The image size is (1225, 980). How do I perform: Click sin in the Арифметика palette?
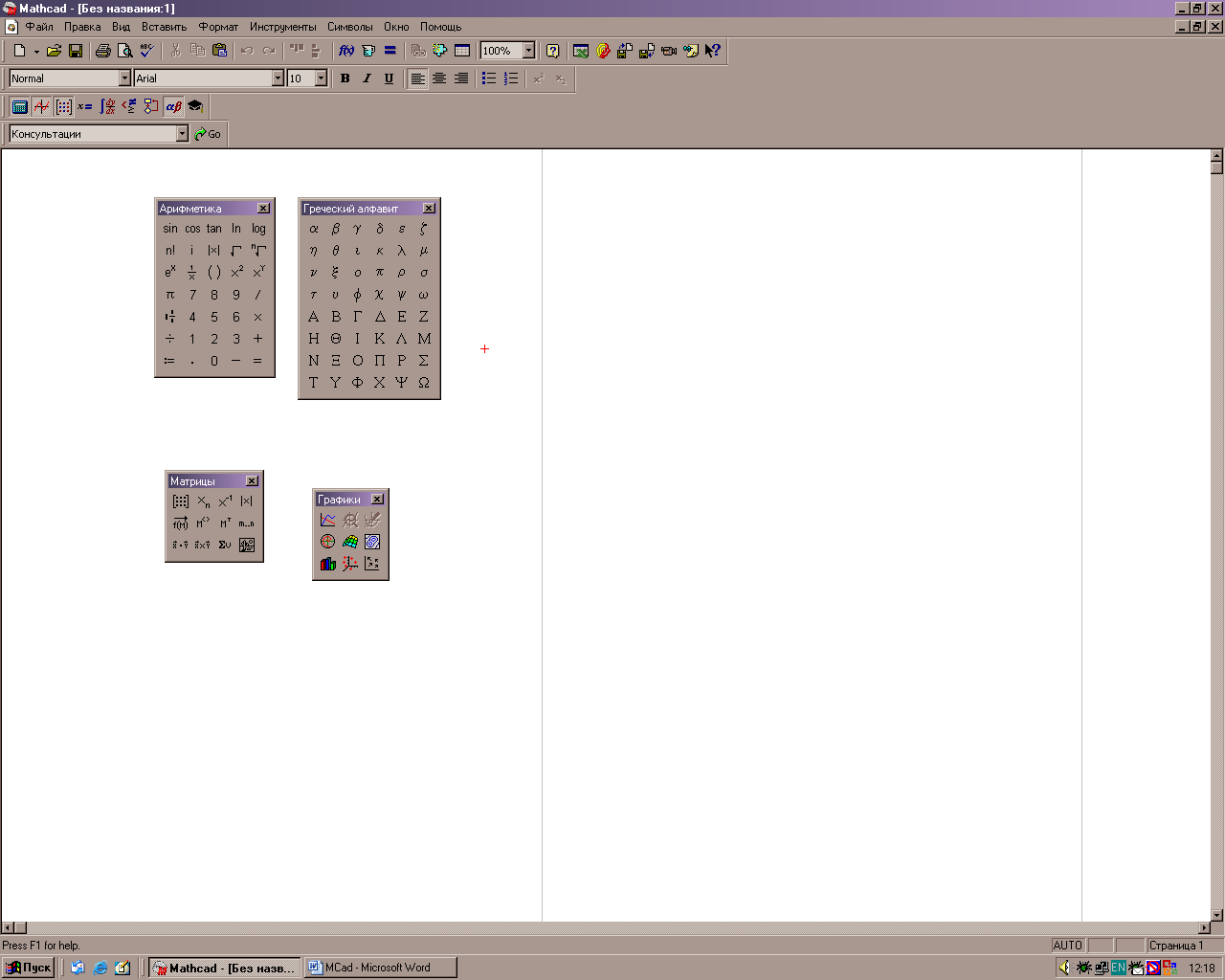[x=170, y=229]
